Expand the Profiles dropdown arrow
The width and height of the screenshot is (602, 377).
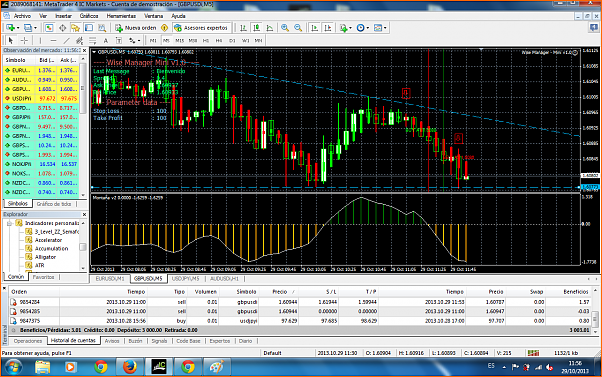[35, 28]
